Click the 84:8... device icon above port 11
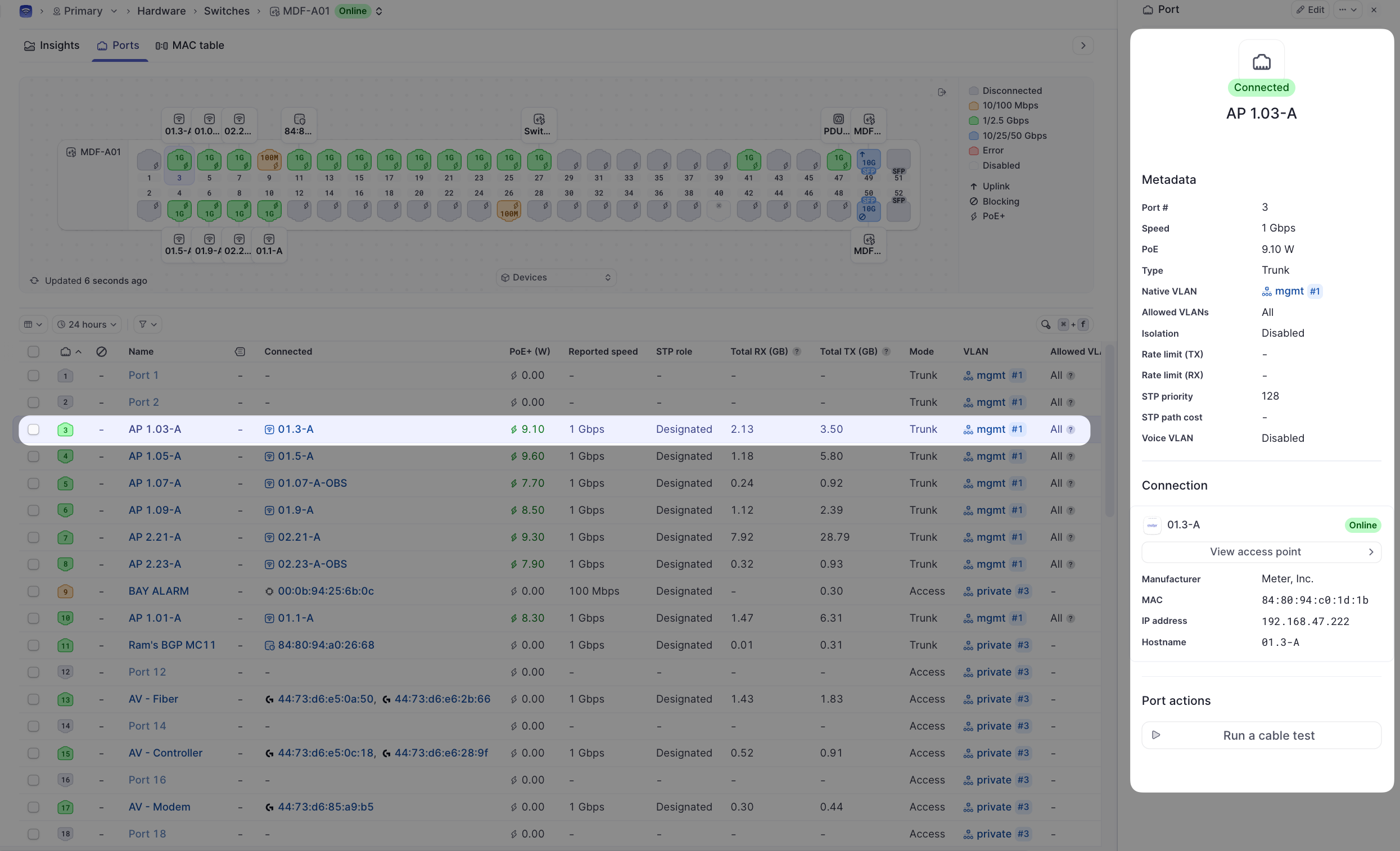Viewport: 1400px width, 851px height. coord(299,119)
